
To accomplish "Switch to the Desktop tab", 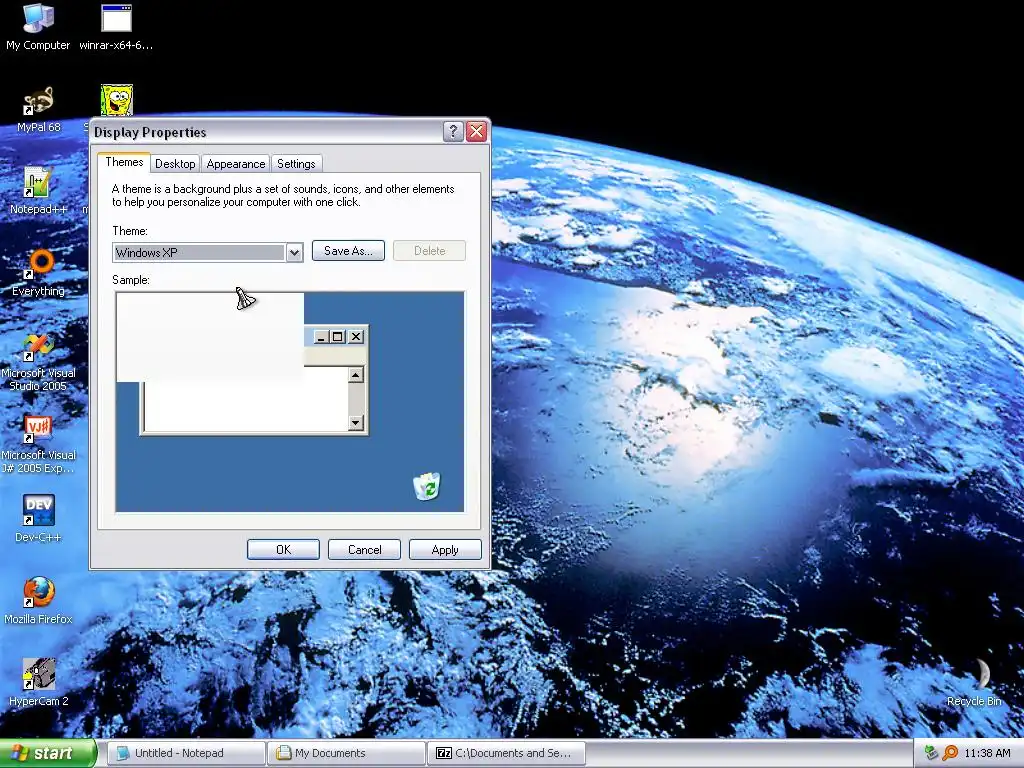I will coord(175,164).
